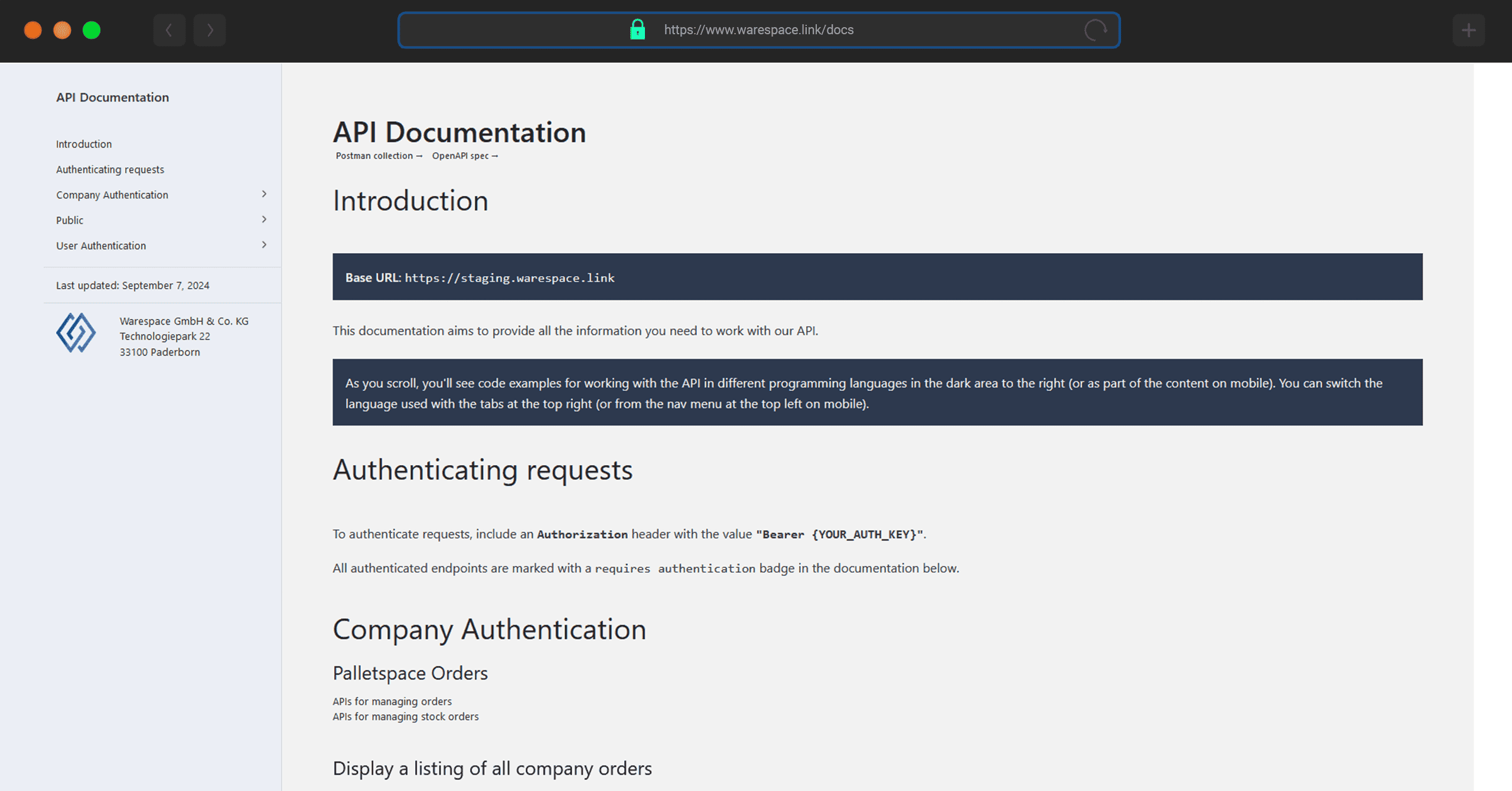Click the Company Authentication main heading
1512x791 pixels.
(x=490, y=629)
